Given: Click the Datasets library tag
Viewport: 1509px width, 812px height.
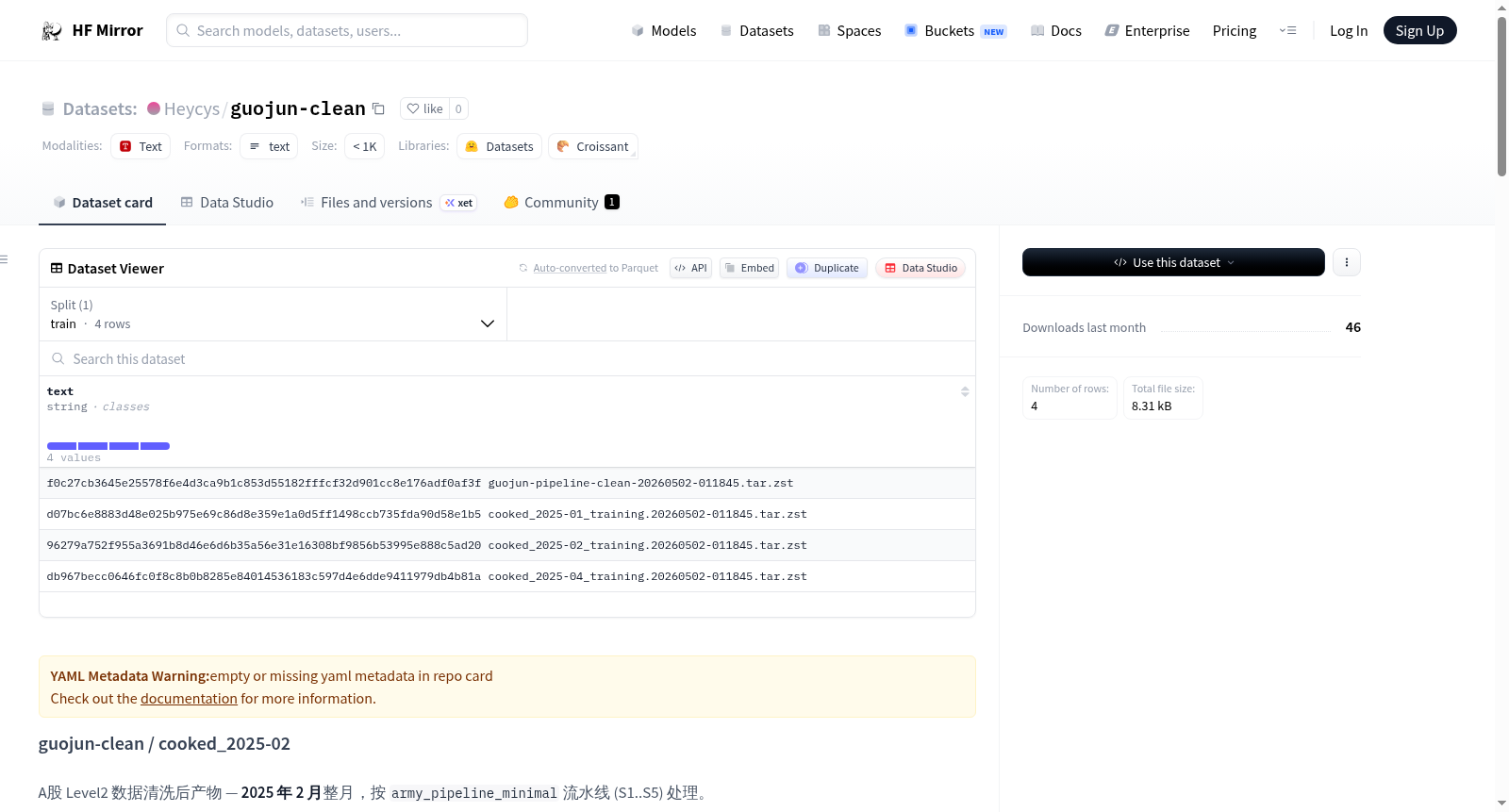Looking at the screenshot, I should point(499,146).
